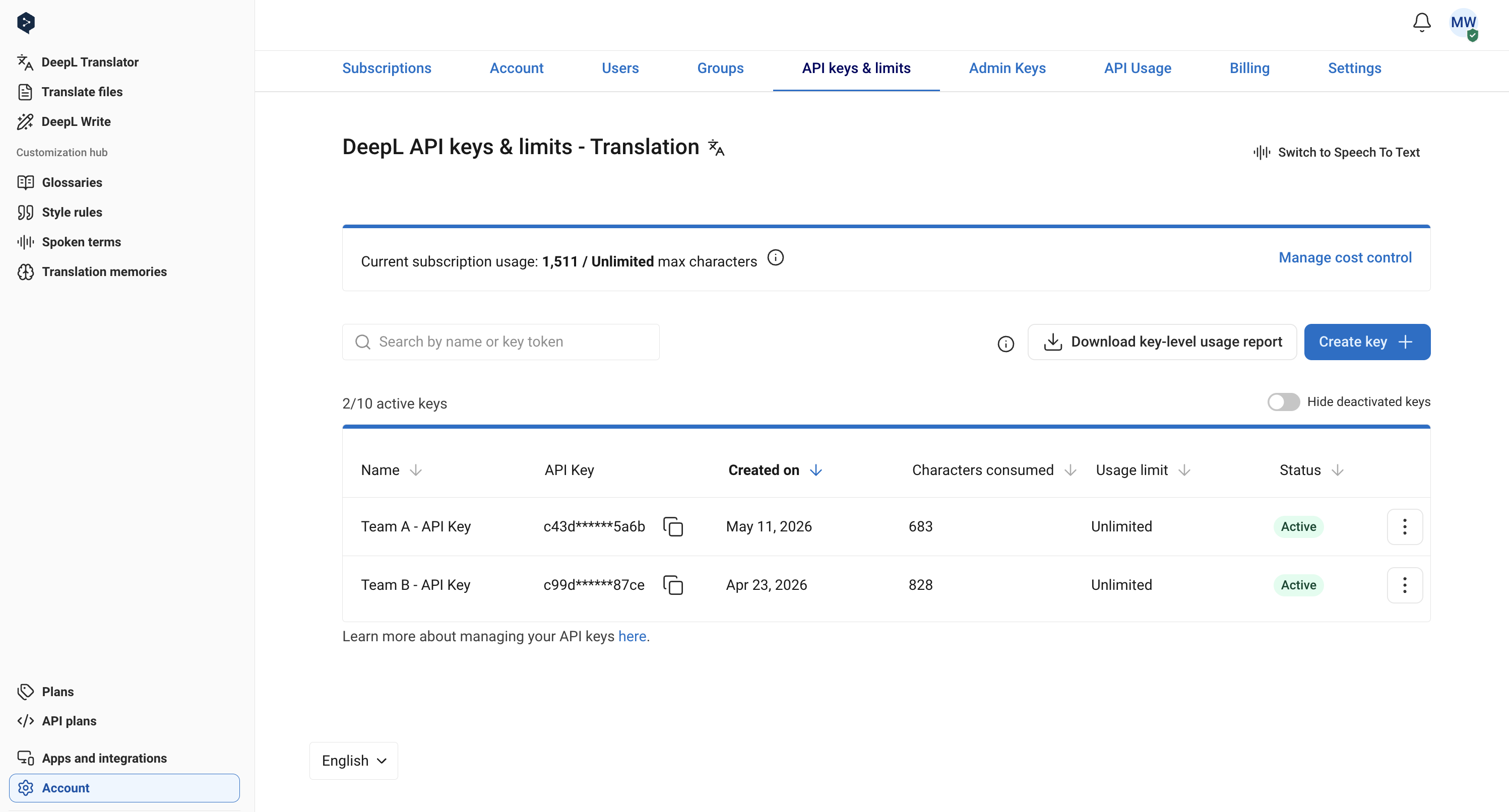
Task: Click the DeepL Write pen icon
Action: pos(25,121)
